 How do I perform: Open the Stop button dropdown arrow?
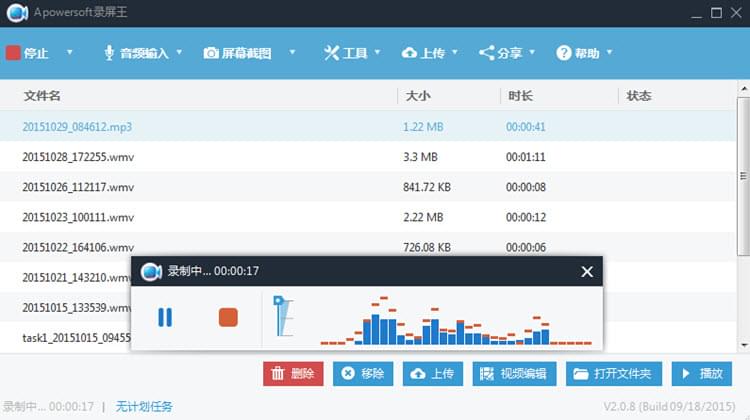point(69,52)
